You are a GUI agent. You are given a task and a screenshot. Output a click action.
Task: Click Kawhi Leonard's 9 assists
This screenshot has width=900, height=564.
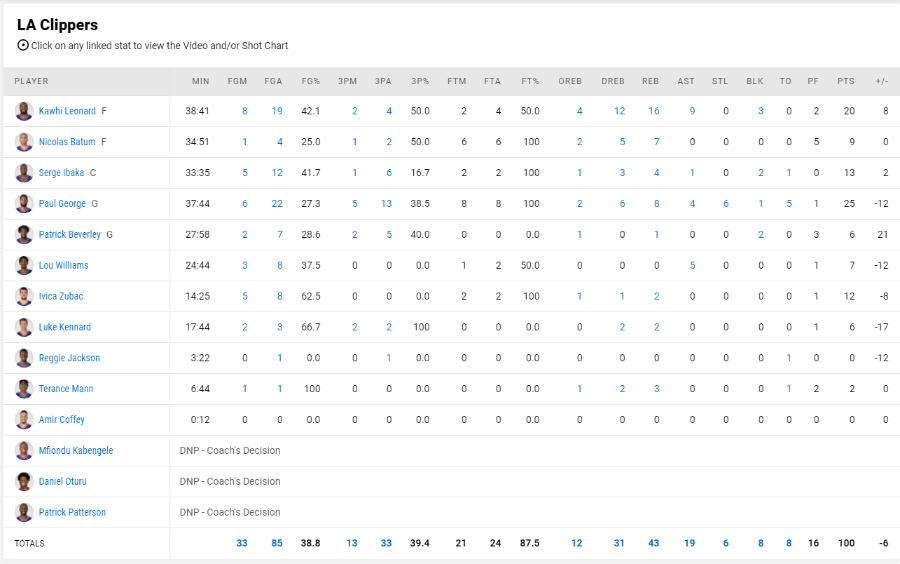coord(692,111)
